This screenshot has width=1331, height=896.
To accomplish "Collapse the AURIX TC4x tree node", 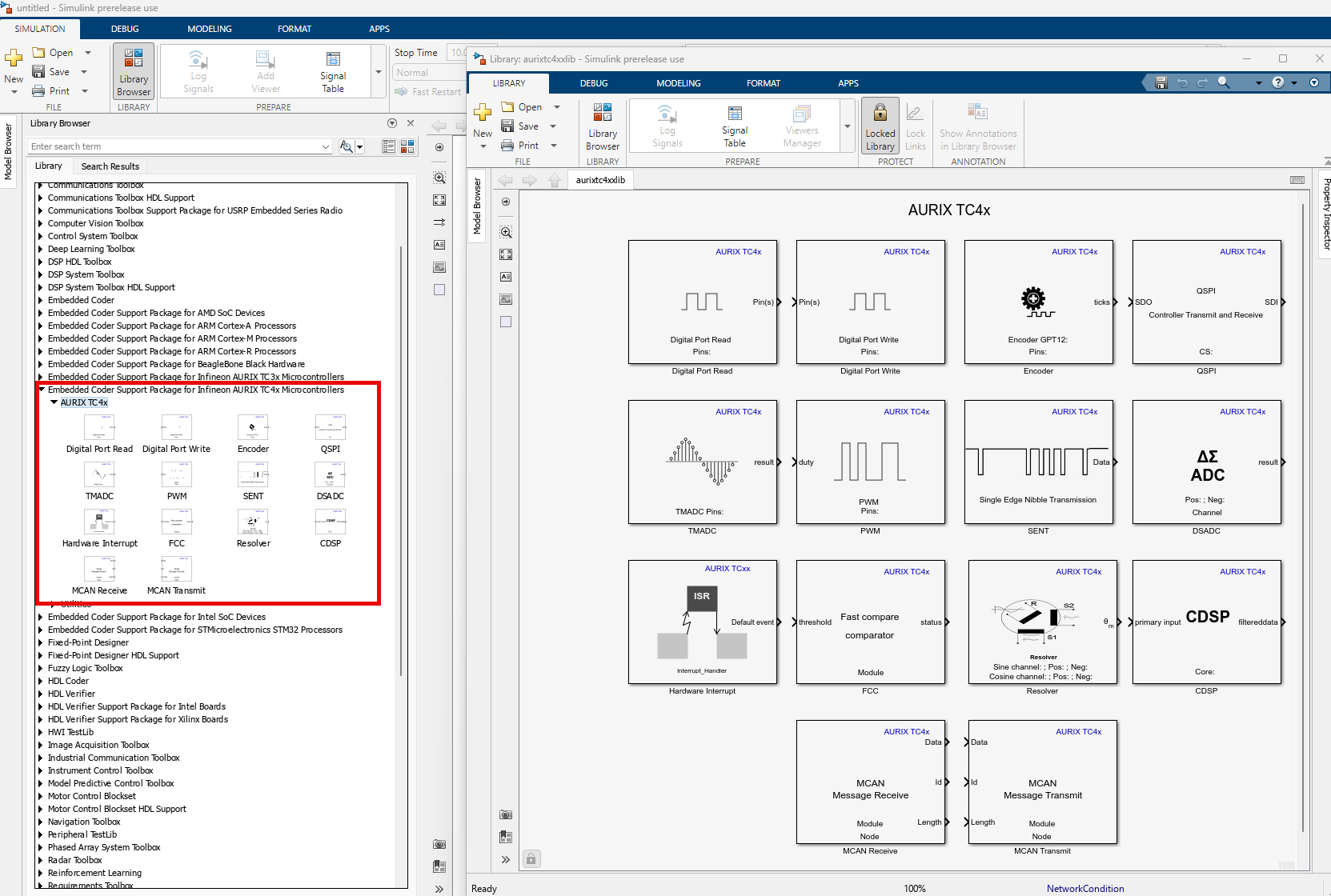I will pos(54,402).
